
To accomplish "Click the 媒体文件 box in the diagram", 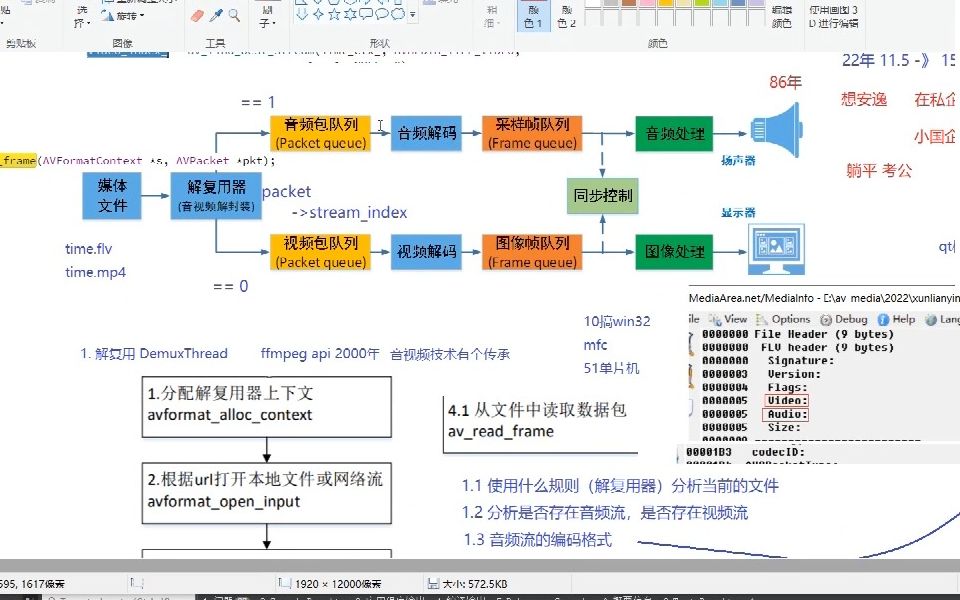I will 112,196.
